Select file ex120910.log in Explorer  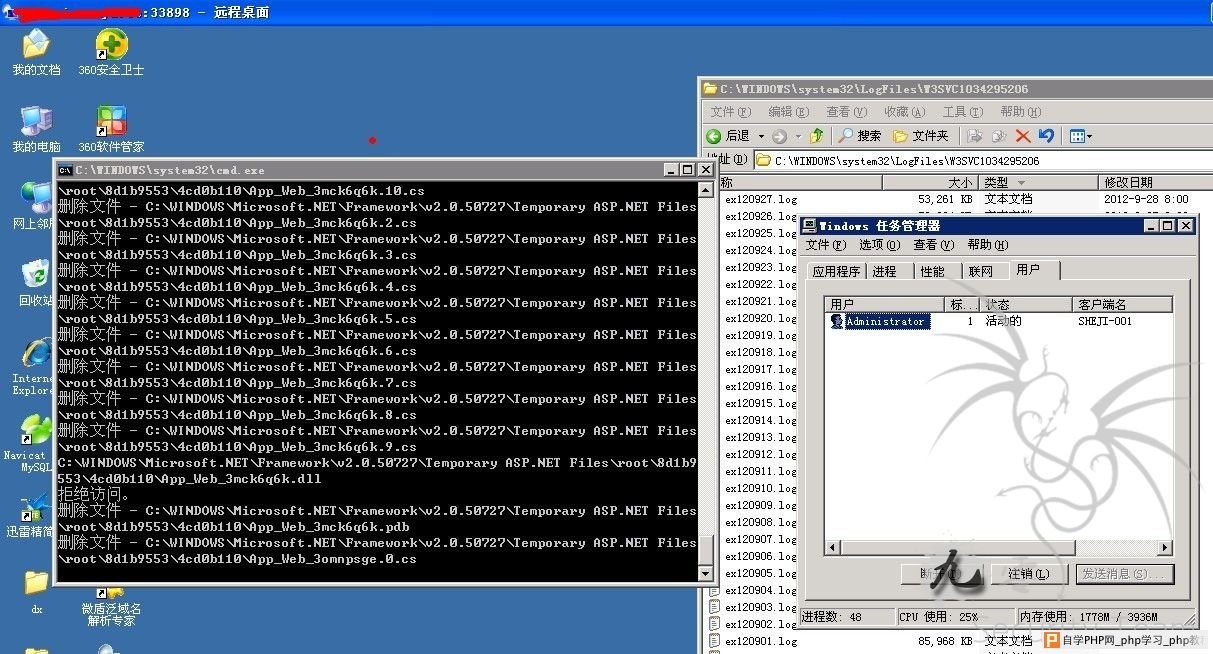coord(761,488)
